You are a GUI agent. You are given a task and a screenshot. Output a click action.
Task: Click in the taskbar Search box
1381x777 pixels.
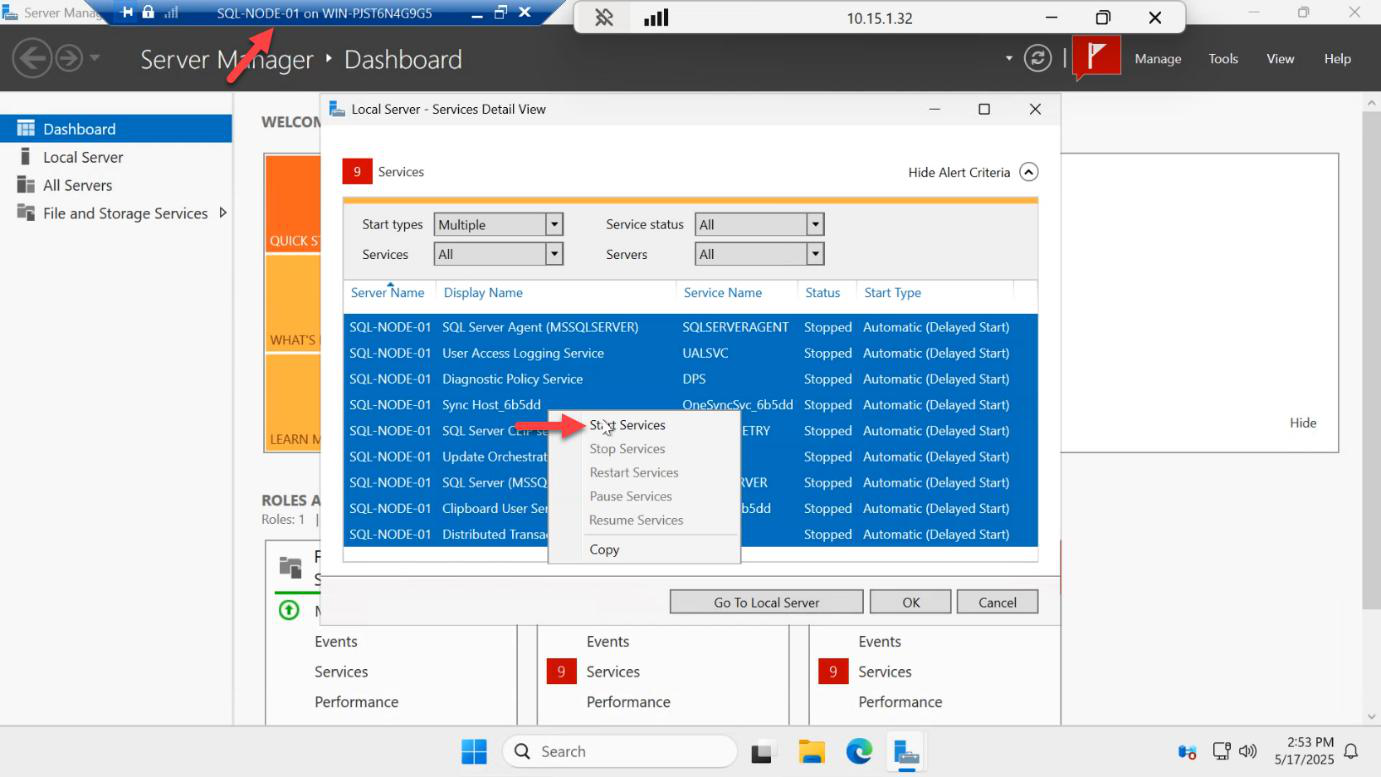coord(620,751)
